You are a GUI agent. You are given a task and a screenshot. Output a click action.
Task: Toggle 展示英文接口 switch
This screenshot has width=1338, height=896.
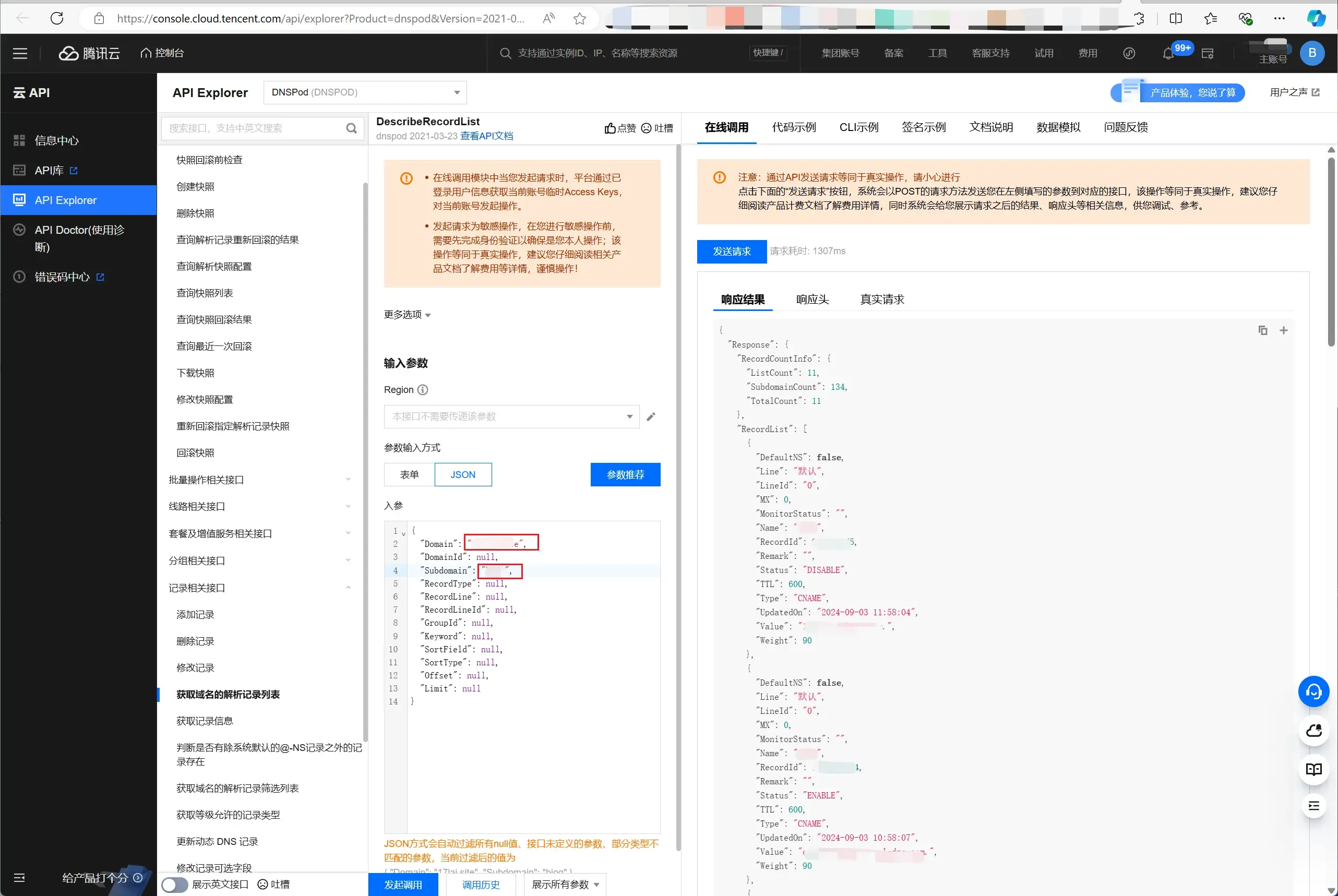pyautogui.click(x=174, y=885)
